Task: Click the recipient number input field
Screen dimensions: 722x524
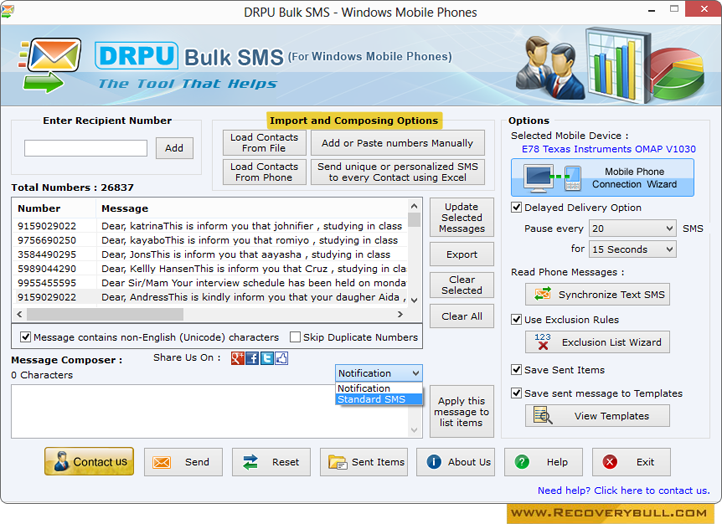Action: click(x=86, y=148)
